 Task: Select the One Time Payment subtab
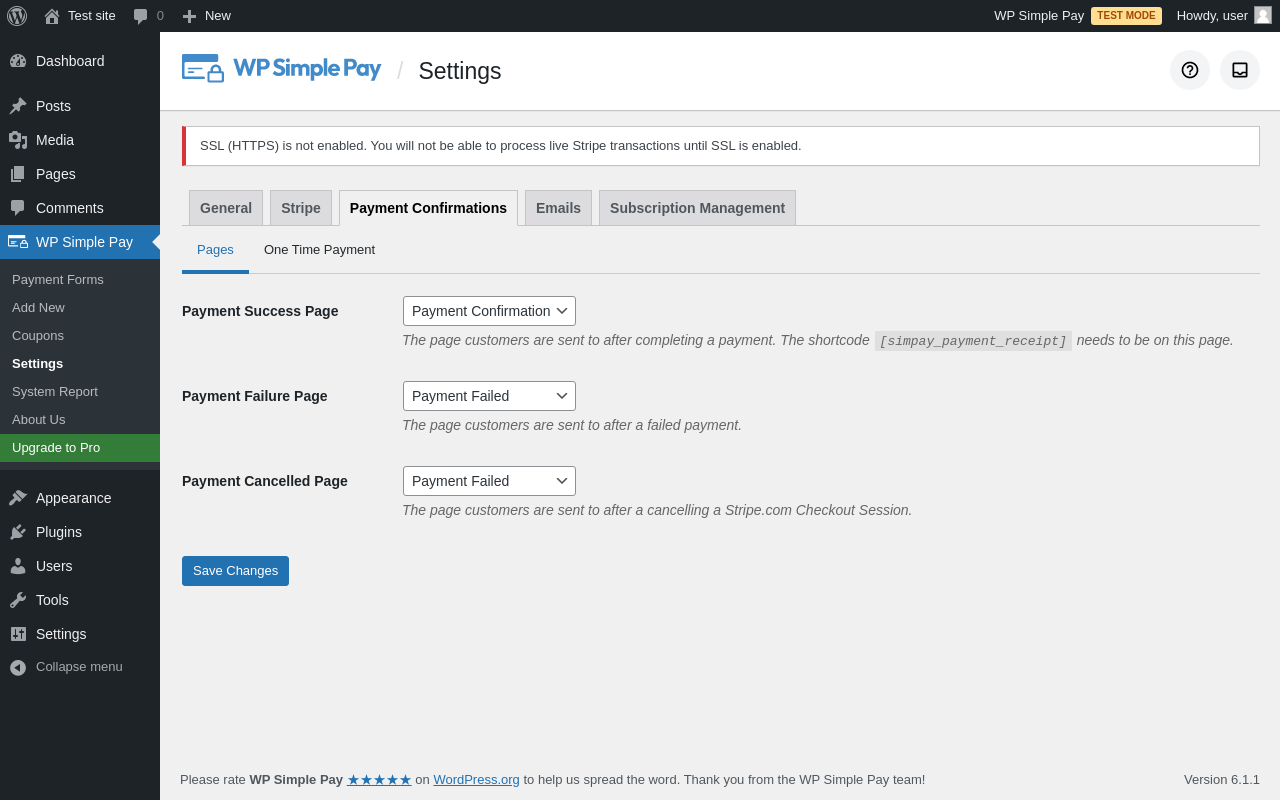319,250
